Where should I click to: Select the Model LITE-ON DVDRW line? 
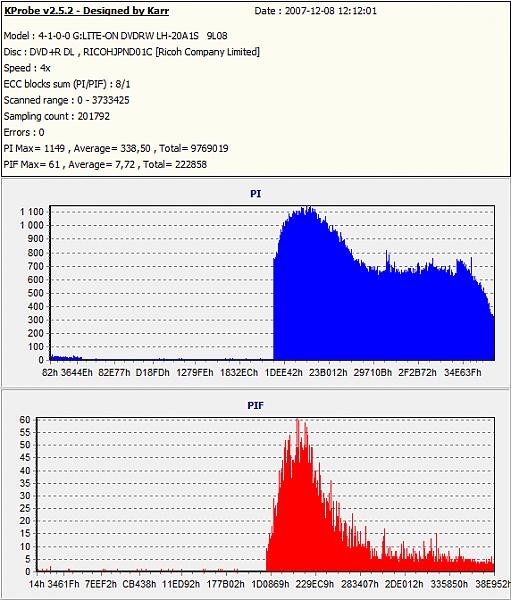116,36
